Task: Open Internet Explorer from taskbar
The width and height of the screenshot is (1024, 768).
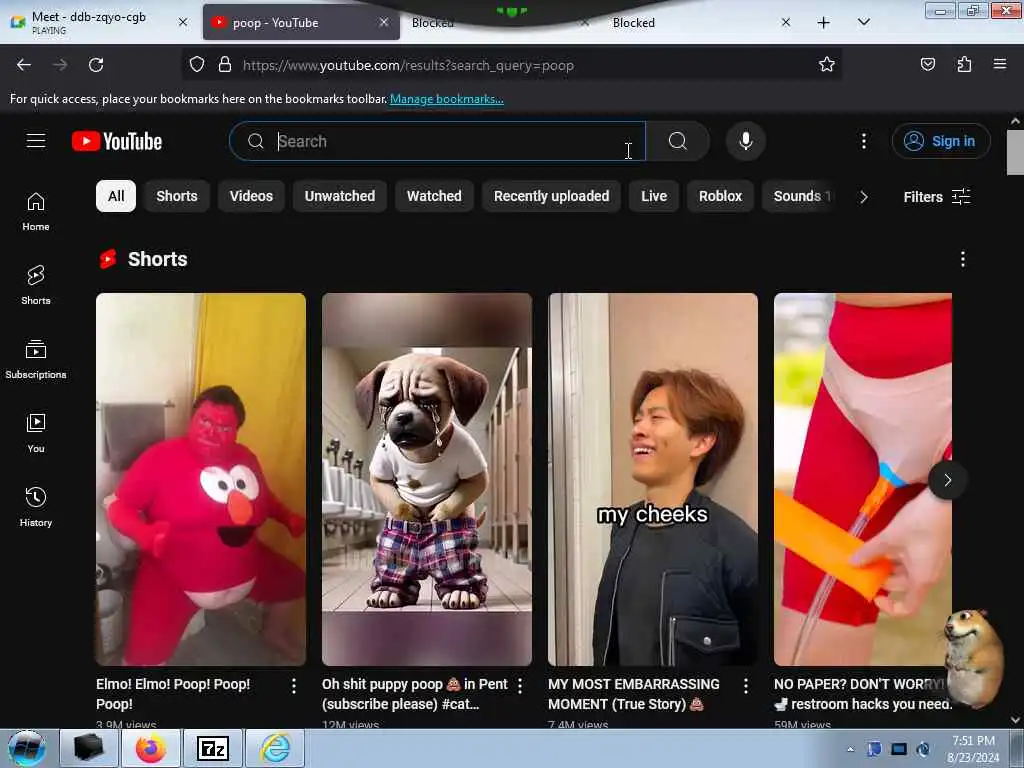Action: pyautogui.click(x=275, y=748)
